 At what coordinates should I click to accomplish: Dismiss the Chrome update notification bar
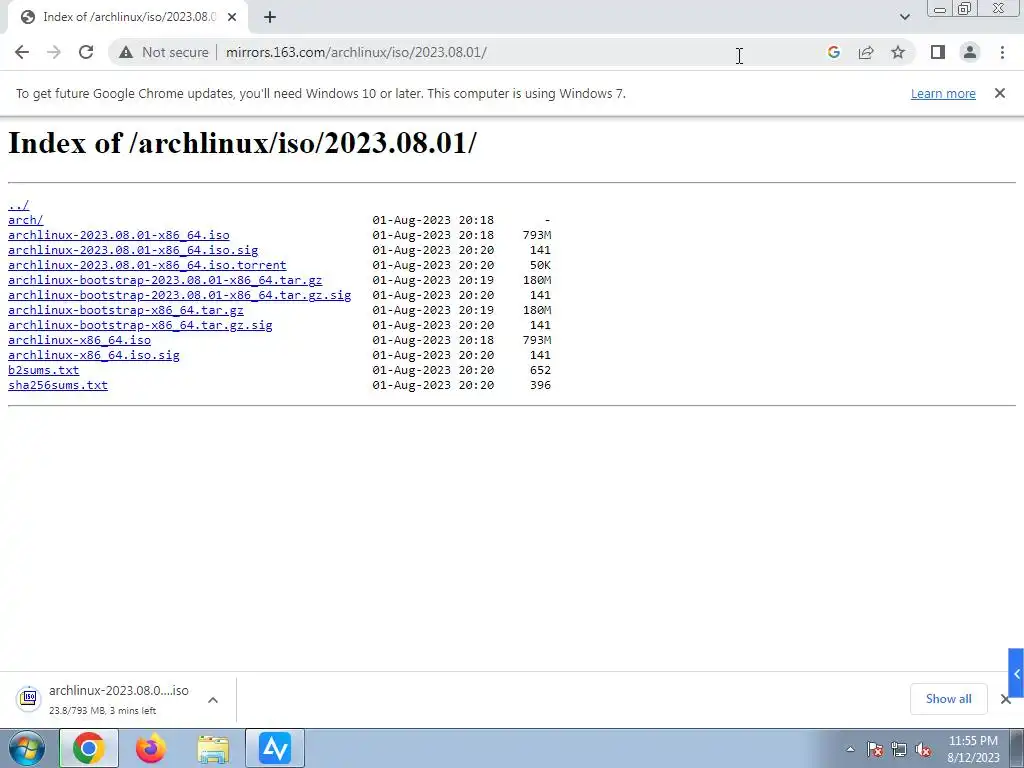pyautogui.click(x=999, y=93)
